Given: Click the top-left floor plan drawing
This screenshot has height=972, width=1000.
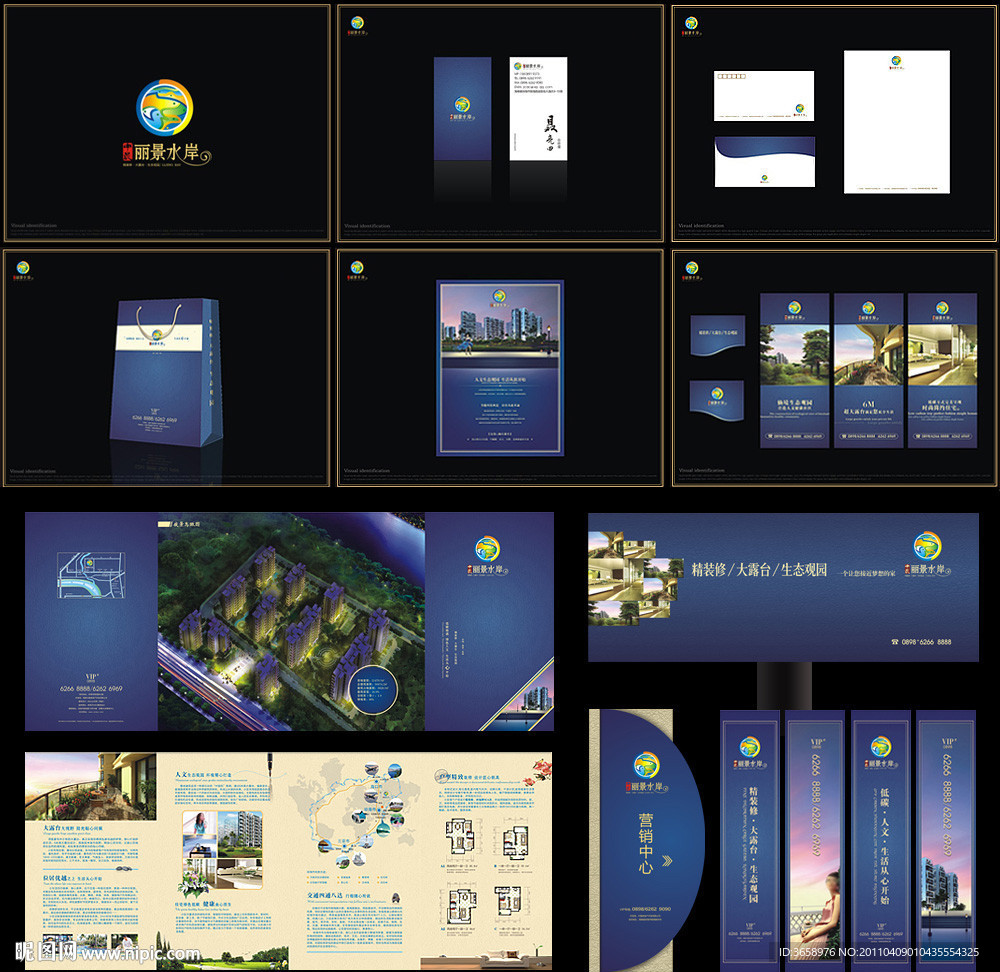Looking at the screenshot, I should (459, 837).
